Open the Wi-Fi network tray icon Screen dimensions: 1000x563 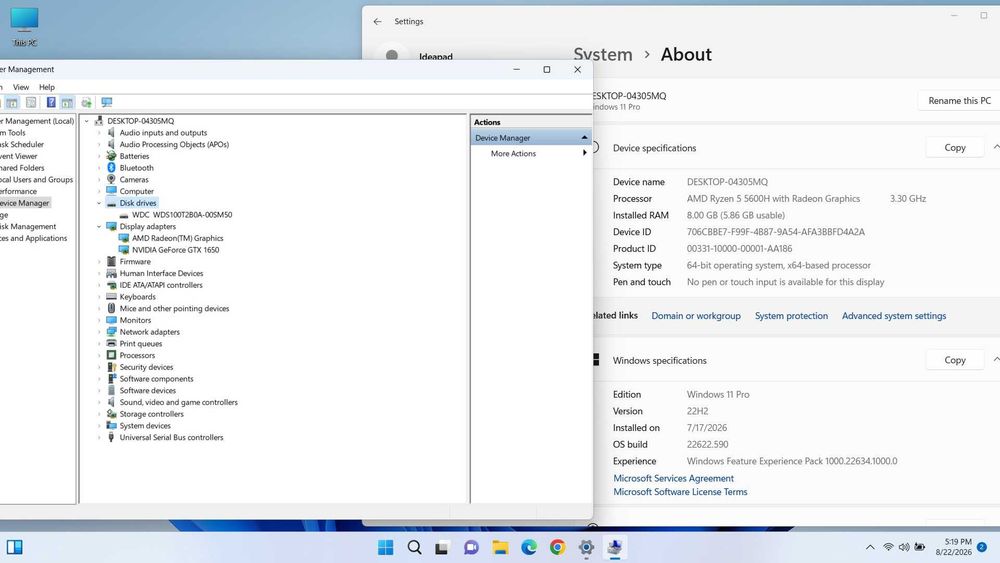pyautogui.click(x=888, y=547)
